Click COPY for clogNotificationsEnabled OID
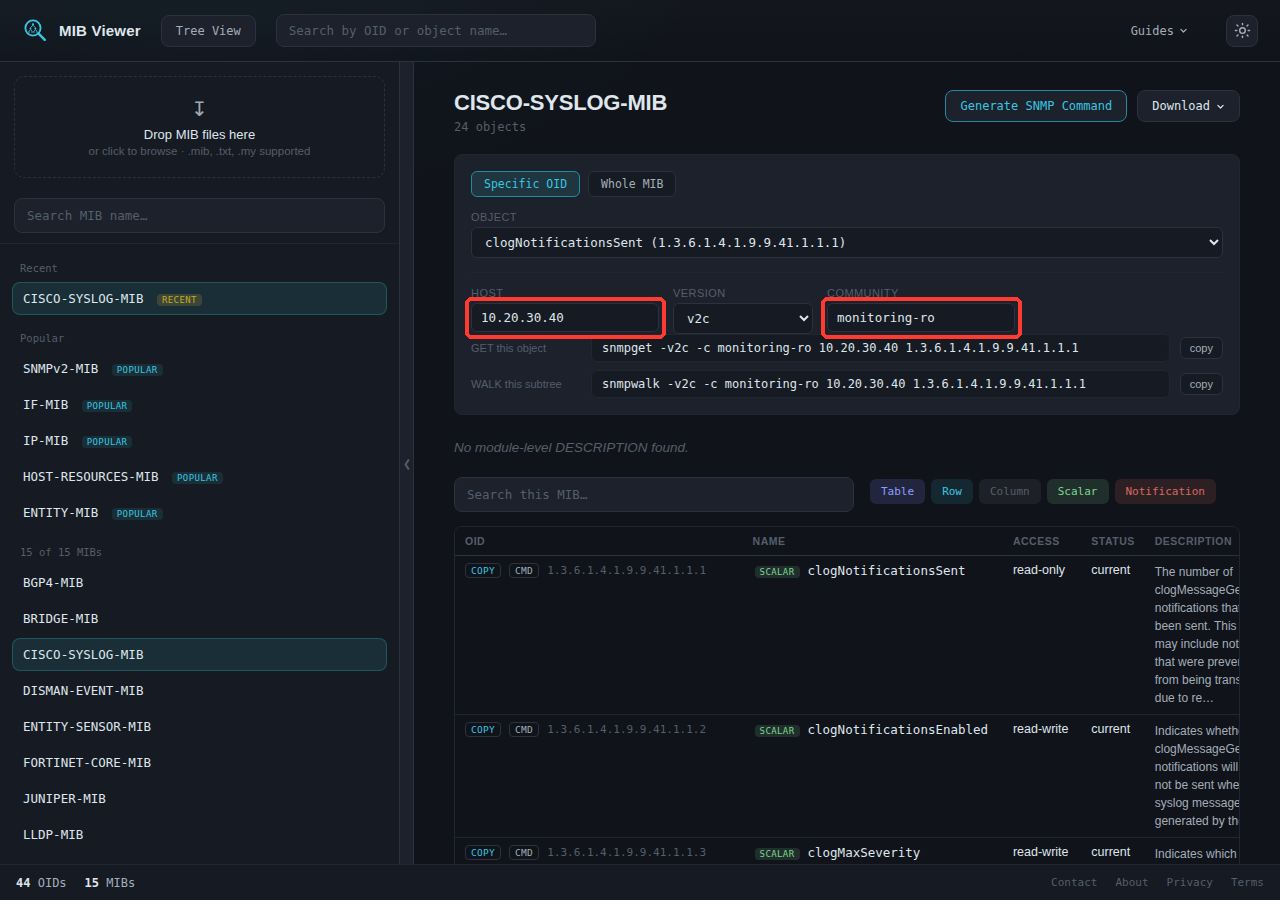This screenshot has width=1280, height=900. point(483,730)
